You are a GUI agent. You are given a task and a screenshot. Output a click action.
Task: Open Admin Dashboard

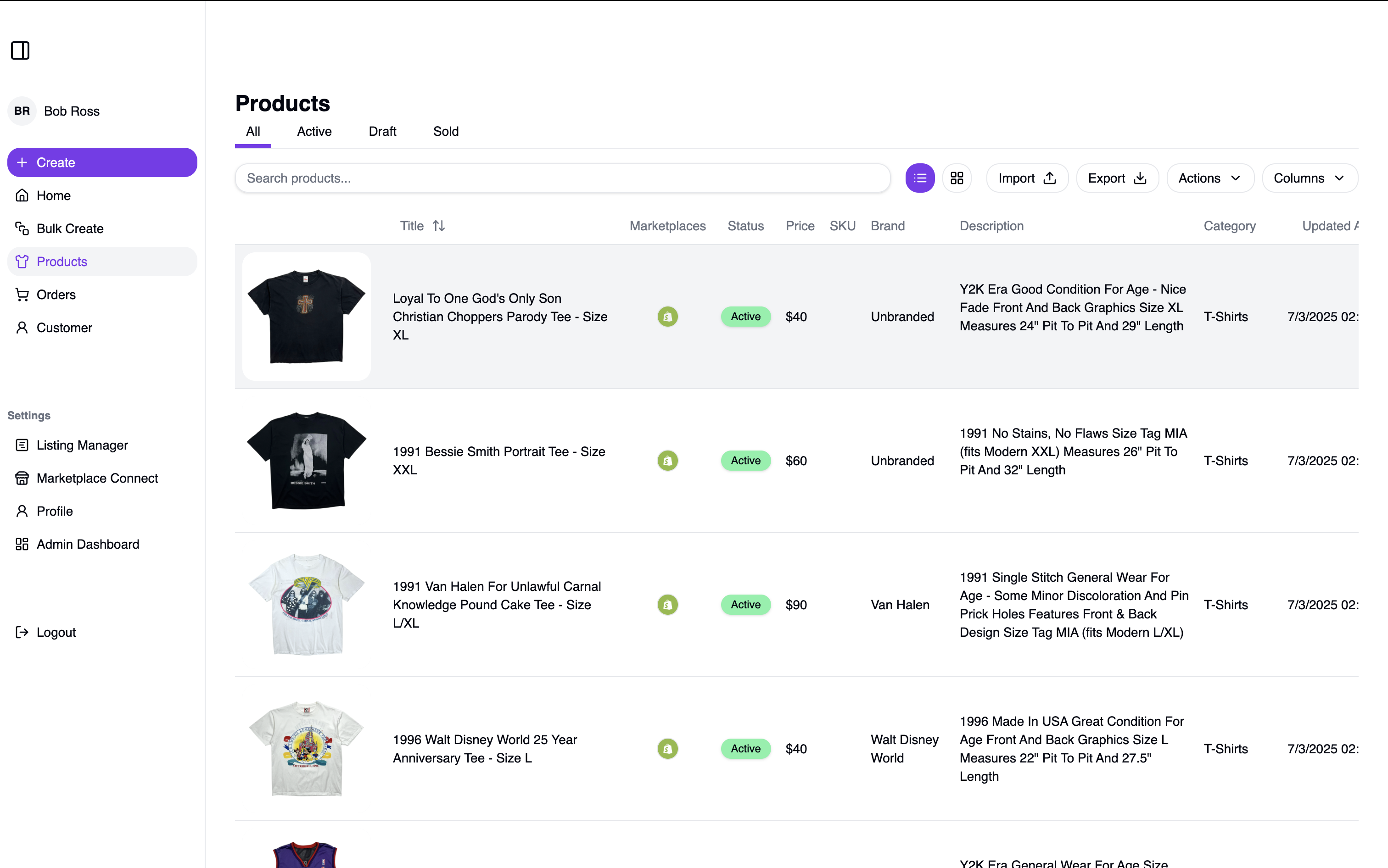pos(102,544)
